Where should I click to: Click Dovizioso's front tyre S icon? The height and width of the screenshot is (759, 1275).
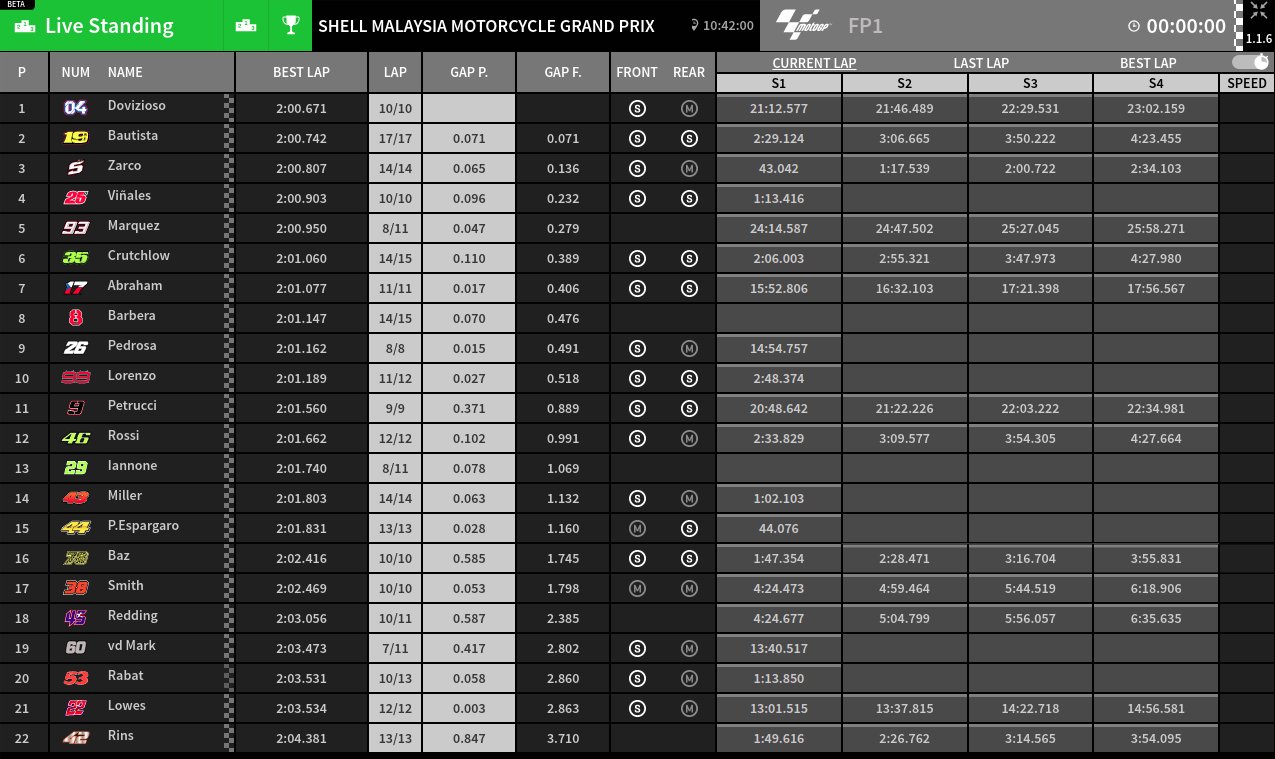click(x=638, y=108)
